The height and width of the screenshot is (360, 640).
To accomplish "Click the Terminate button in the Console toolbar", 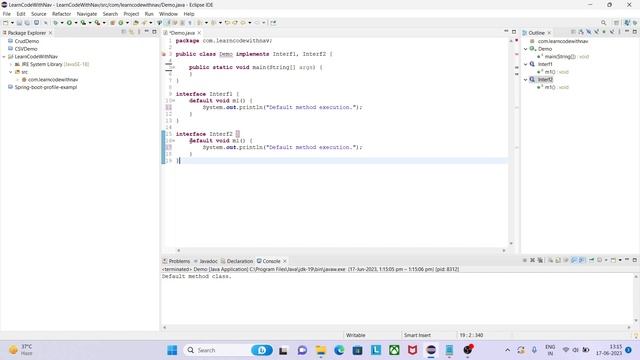I will click(x=525, y=260).
